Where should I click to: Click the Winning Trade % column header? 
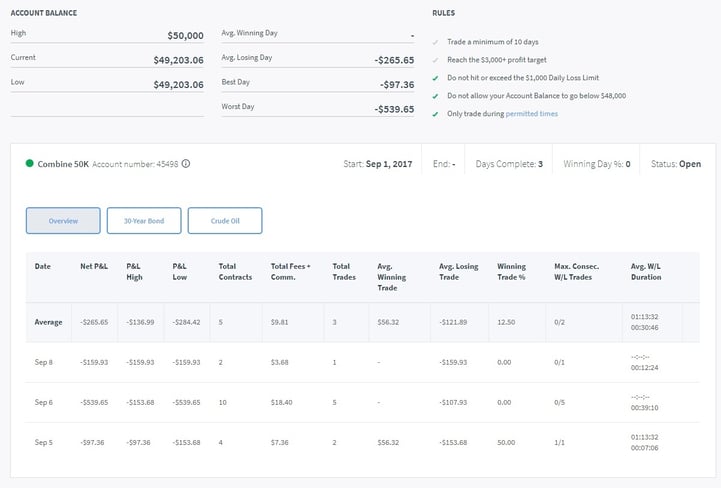511,271
